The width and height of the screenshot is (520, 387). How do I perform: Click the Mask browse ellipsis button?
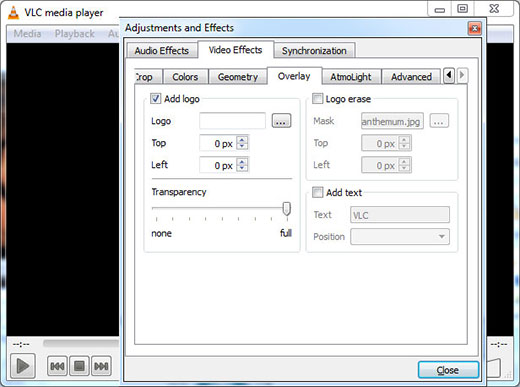click(439, 121)
